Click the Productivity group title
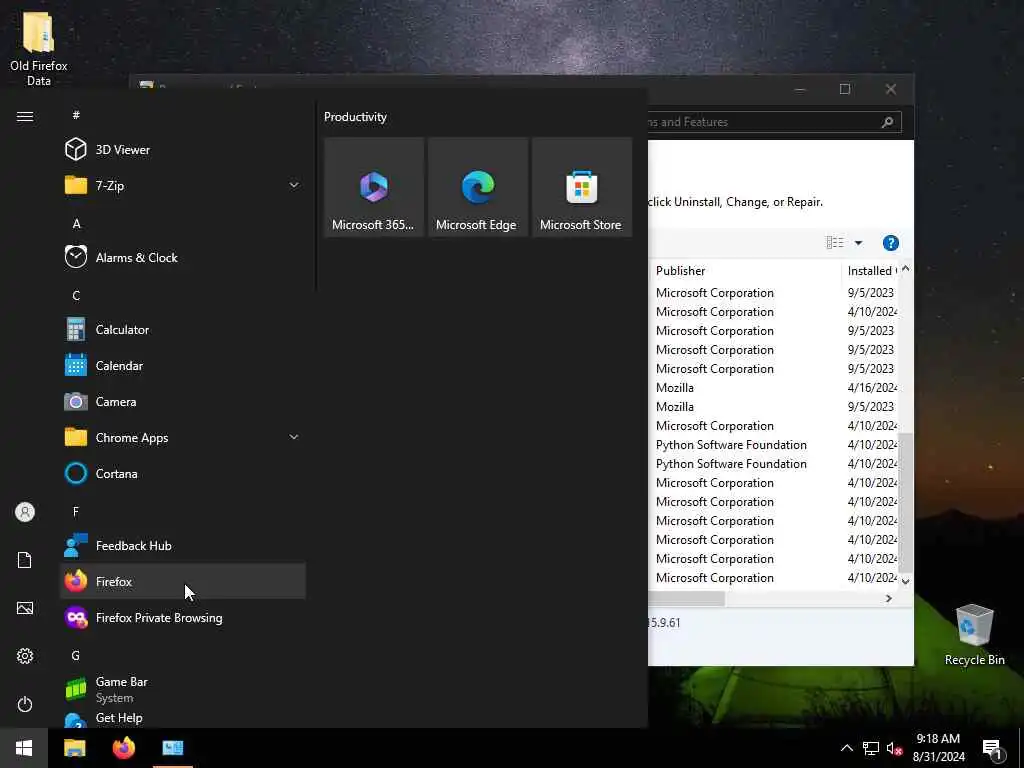 point(355,117)
